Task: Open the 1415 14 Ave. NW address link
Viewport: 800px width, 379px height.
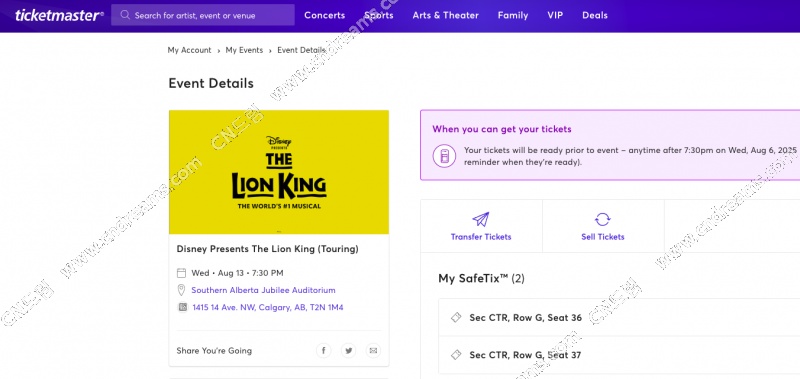Action: coord(267,308)
